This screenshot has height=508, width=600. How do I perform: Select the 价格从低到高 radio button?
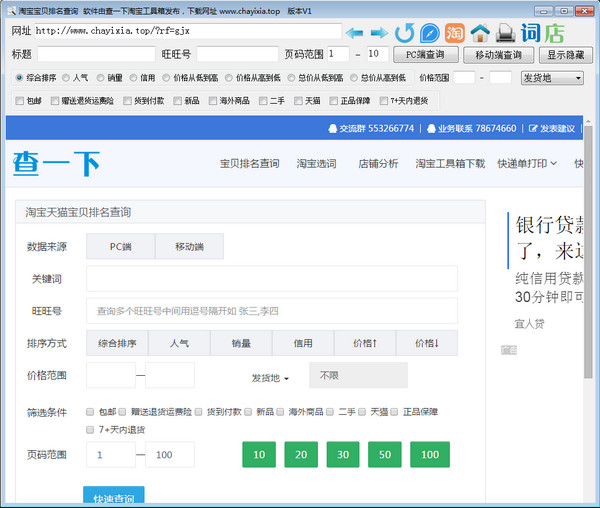pos(166,78)
